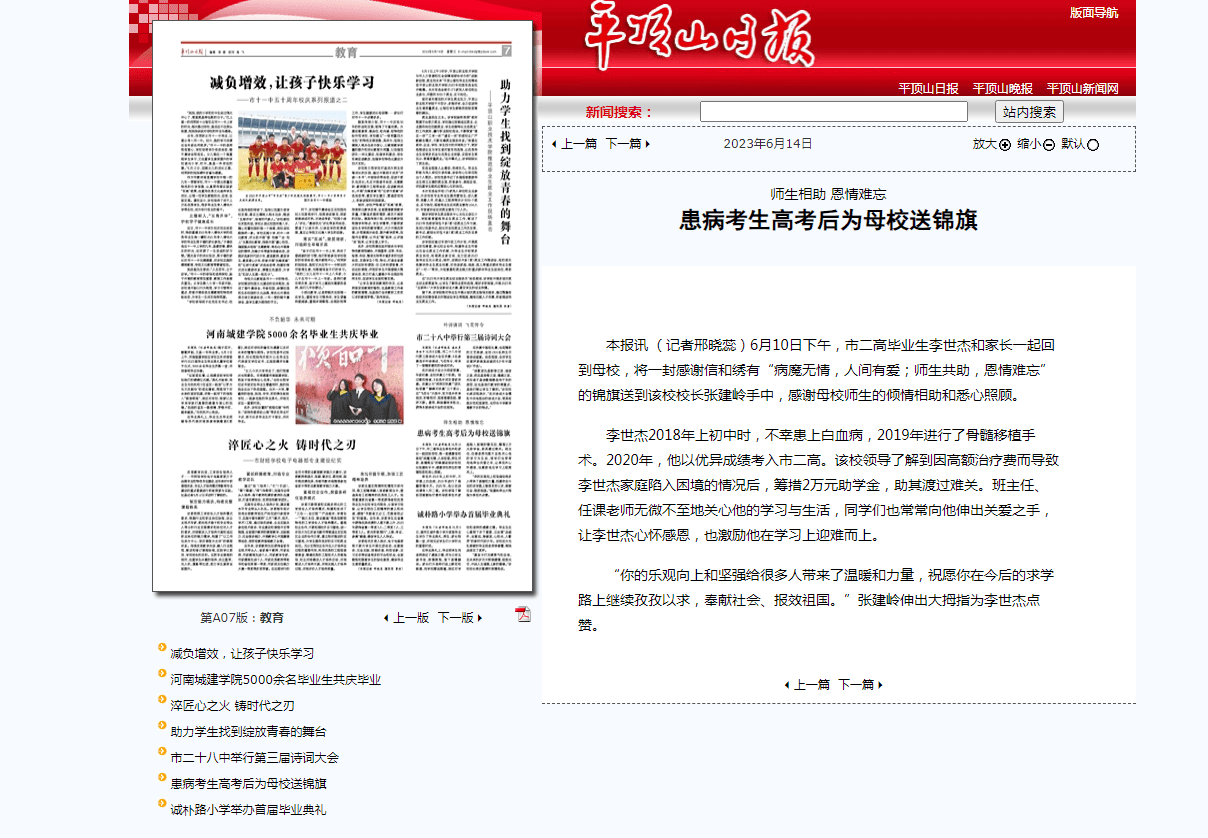The image size is (1208, 838).
Task: Click 缩小 shrink text link
Action: tap(1030, 144)
